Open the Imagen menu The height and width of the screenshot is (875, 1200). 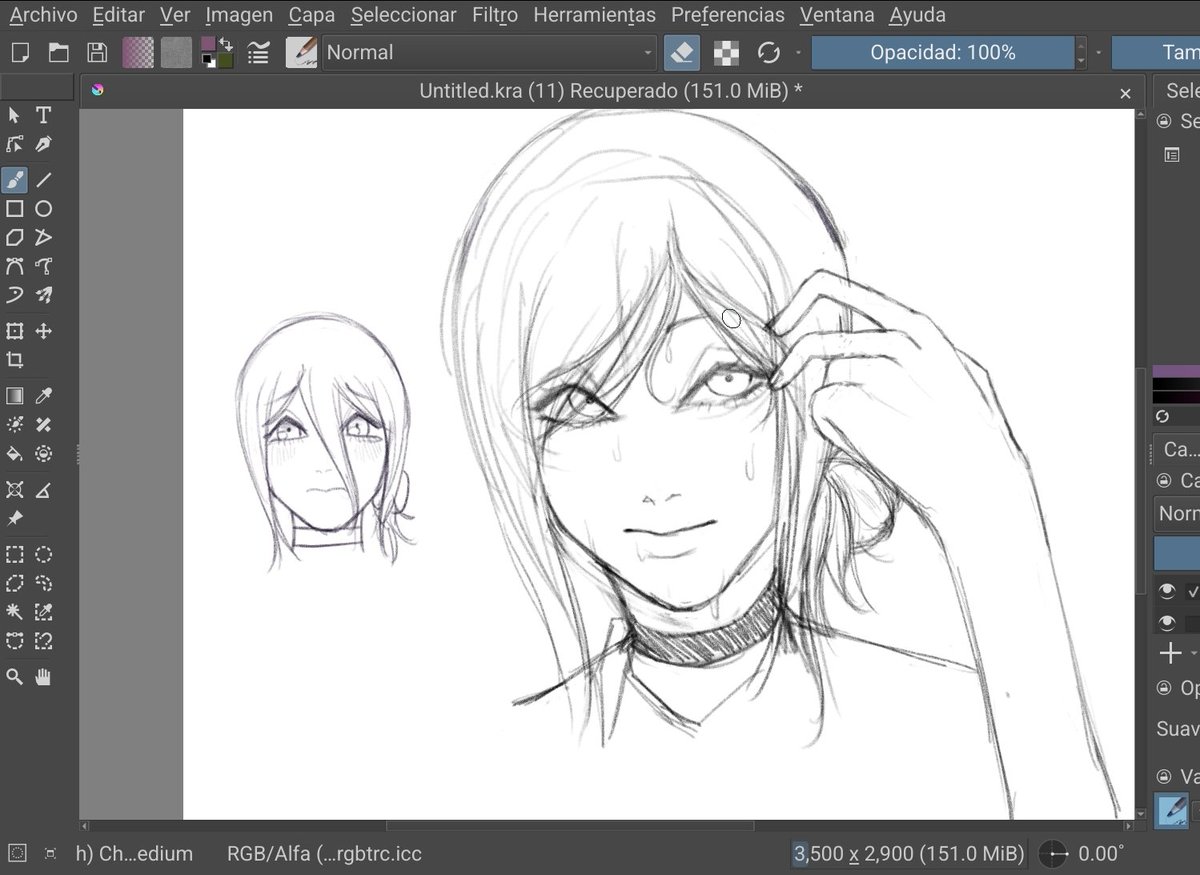pyautogui.click(x=239, y=15)
